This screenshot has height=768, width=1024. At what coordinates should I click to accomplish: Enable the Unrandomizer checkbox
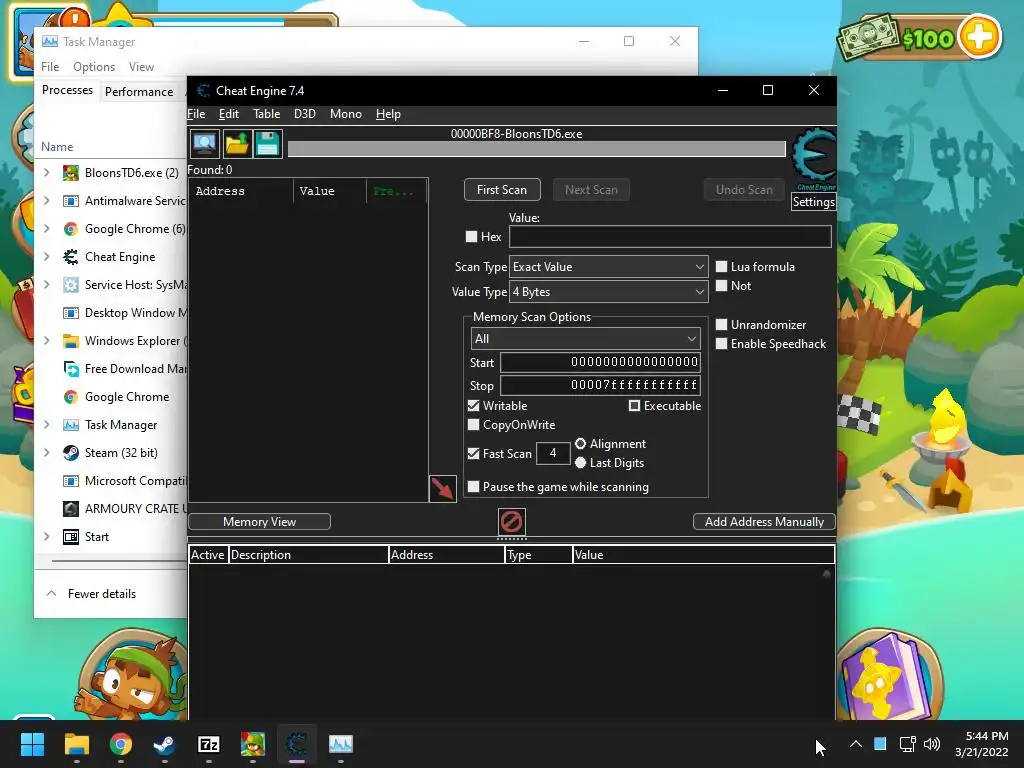tap(722, 325)
